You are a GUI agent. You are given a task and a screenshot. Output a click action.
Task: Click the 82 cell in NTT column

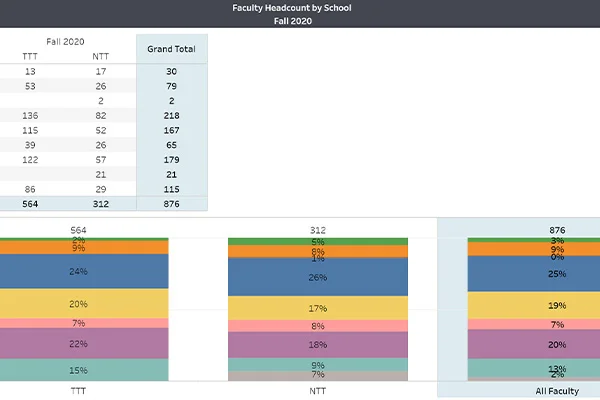100,116
